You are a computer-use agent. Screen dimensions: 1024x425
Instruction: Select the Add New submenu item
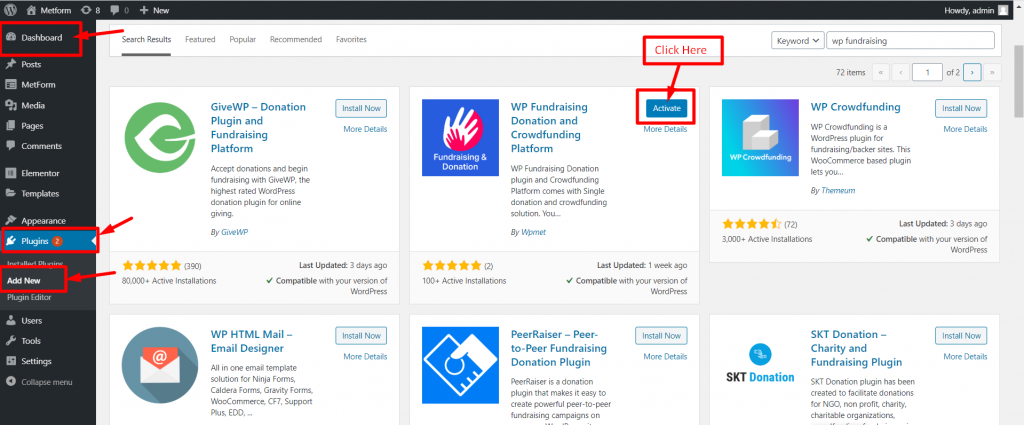(x=24, y=280)
